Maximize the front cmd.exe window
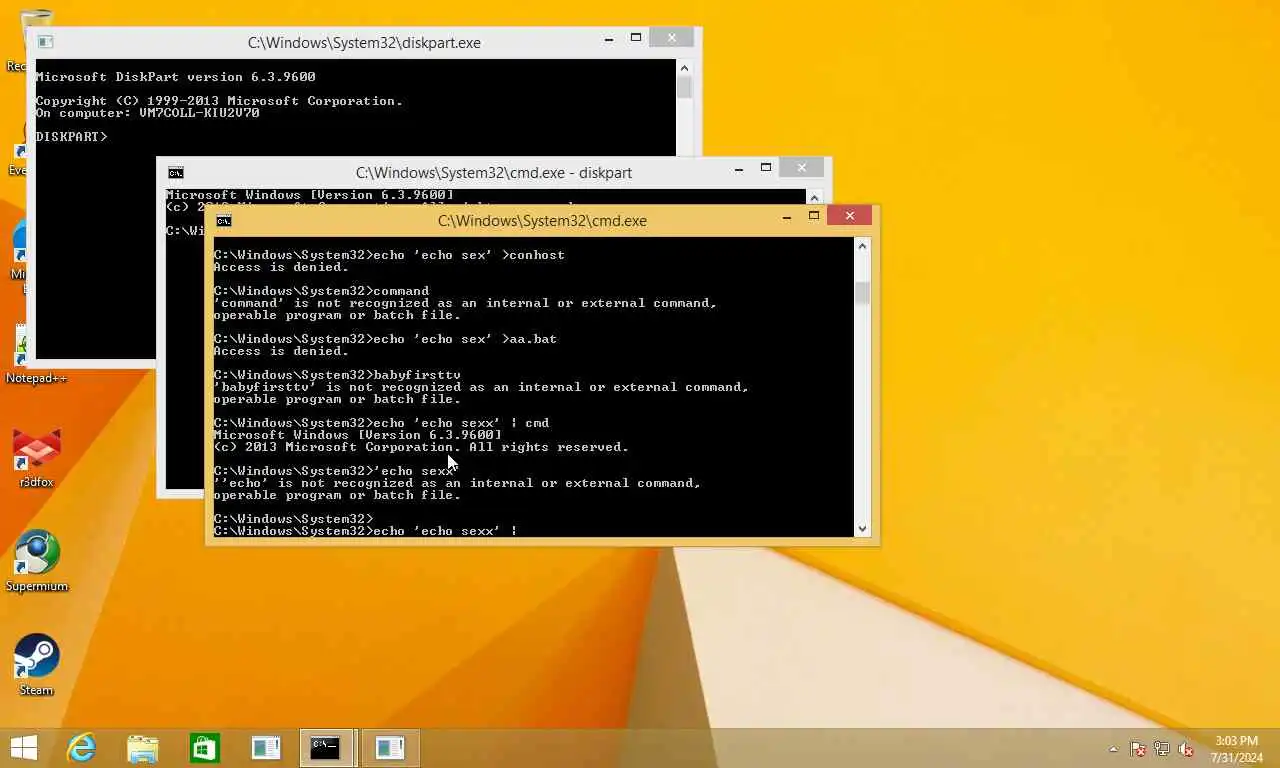Viewport: 1280px width, 768px height. click(x=814, y=216)
